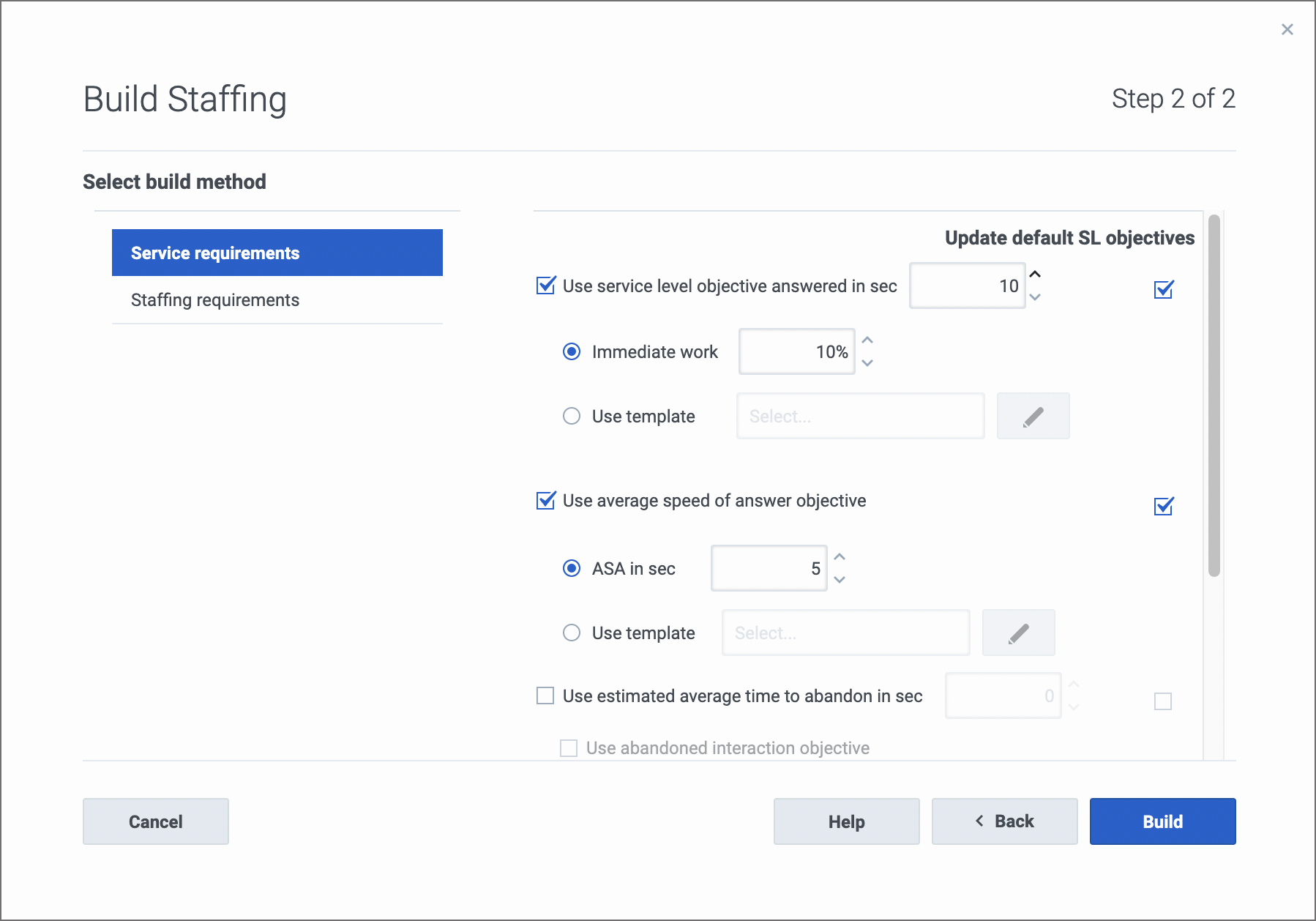Decrease the ASA in sec value
This screenshot has height=921, width=1316.
pos(840,579)
